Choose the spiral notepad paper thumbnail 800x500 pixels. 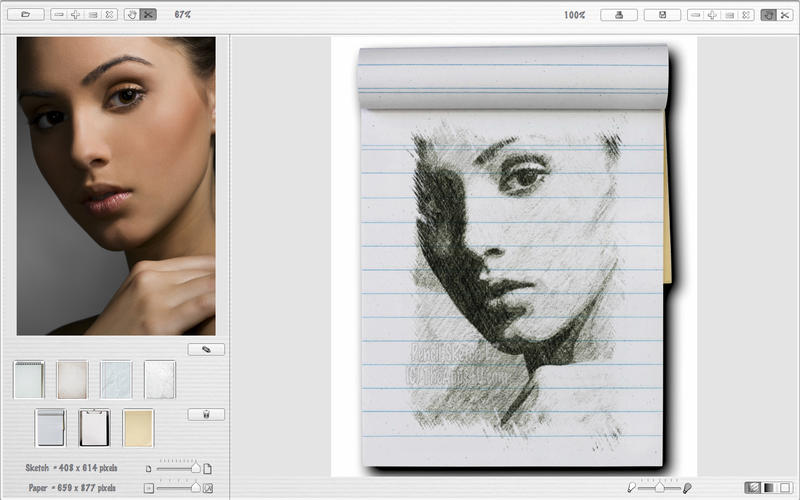(29, 380)
